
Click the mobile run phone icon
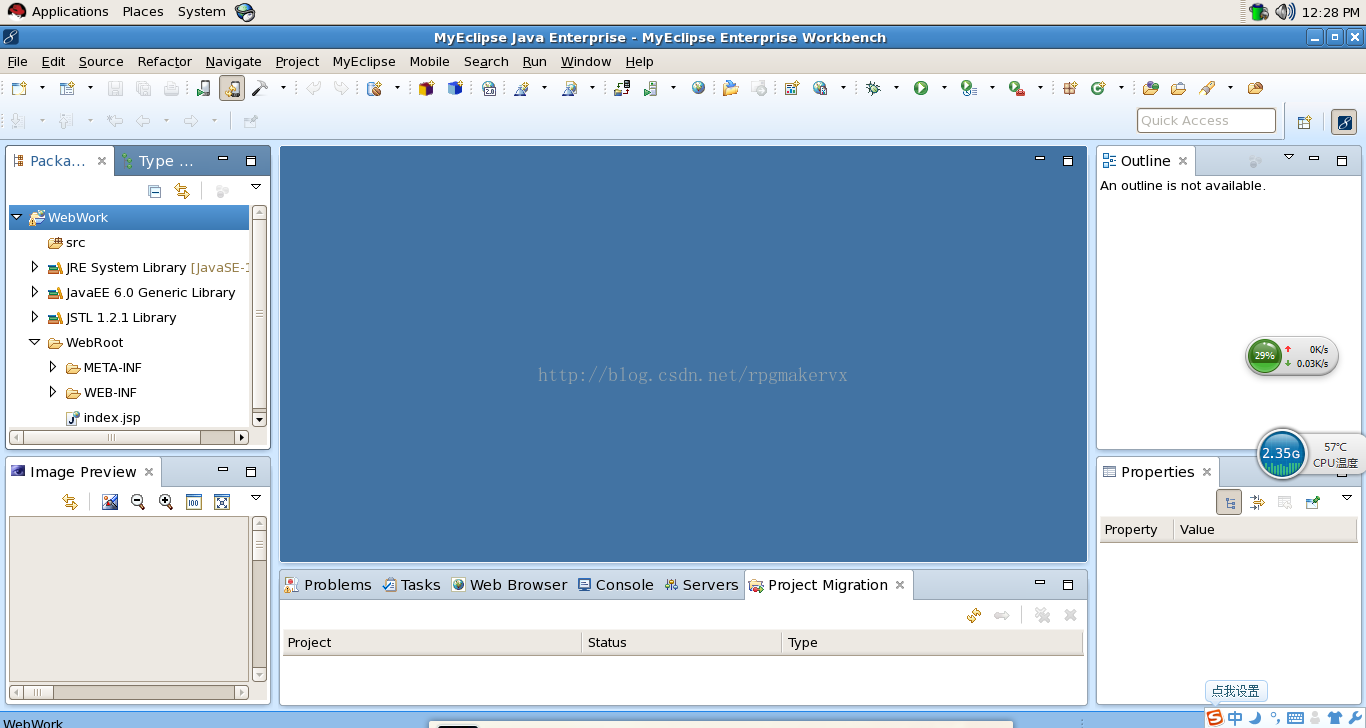203,88
